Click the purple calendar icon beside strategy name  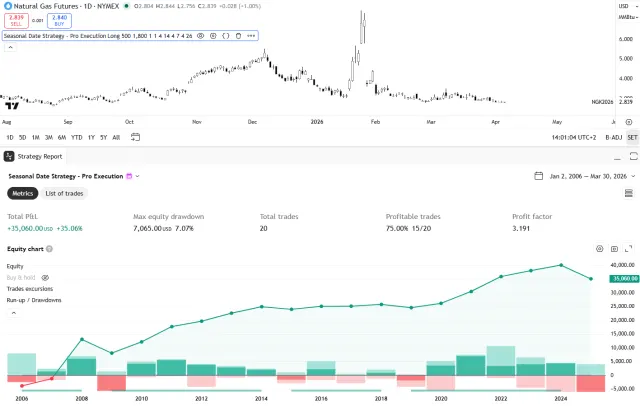tap(129, 176)
